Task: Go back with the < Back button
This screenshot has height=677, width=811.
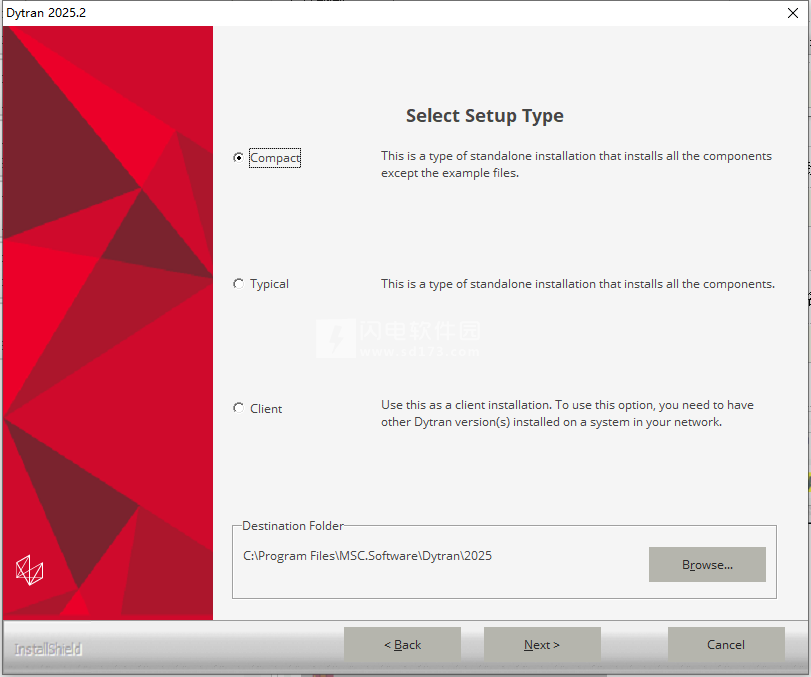Action: pos(402,645)
